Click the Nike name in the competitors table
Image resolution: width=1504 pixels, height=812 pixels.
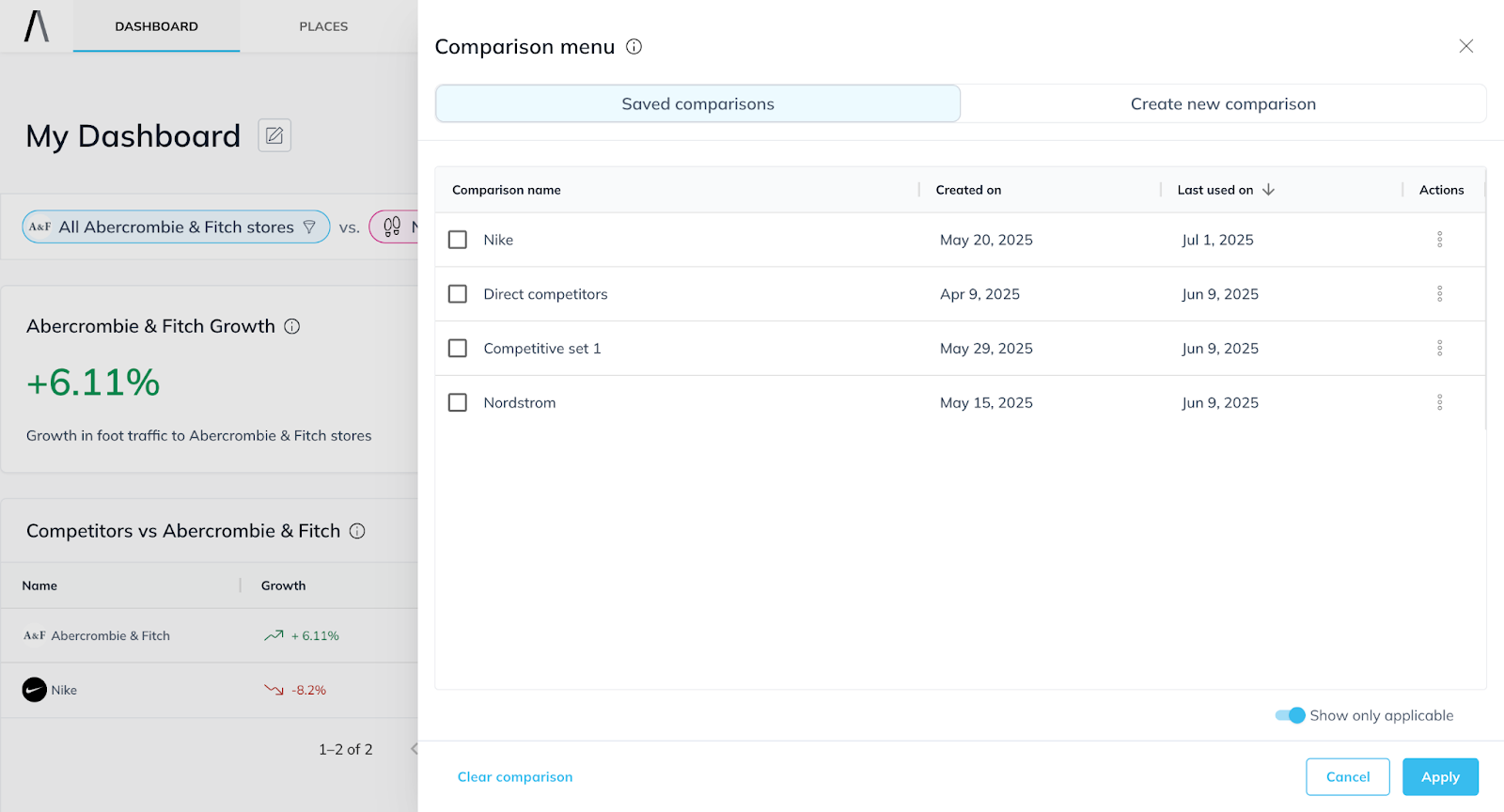[64, 690]
